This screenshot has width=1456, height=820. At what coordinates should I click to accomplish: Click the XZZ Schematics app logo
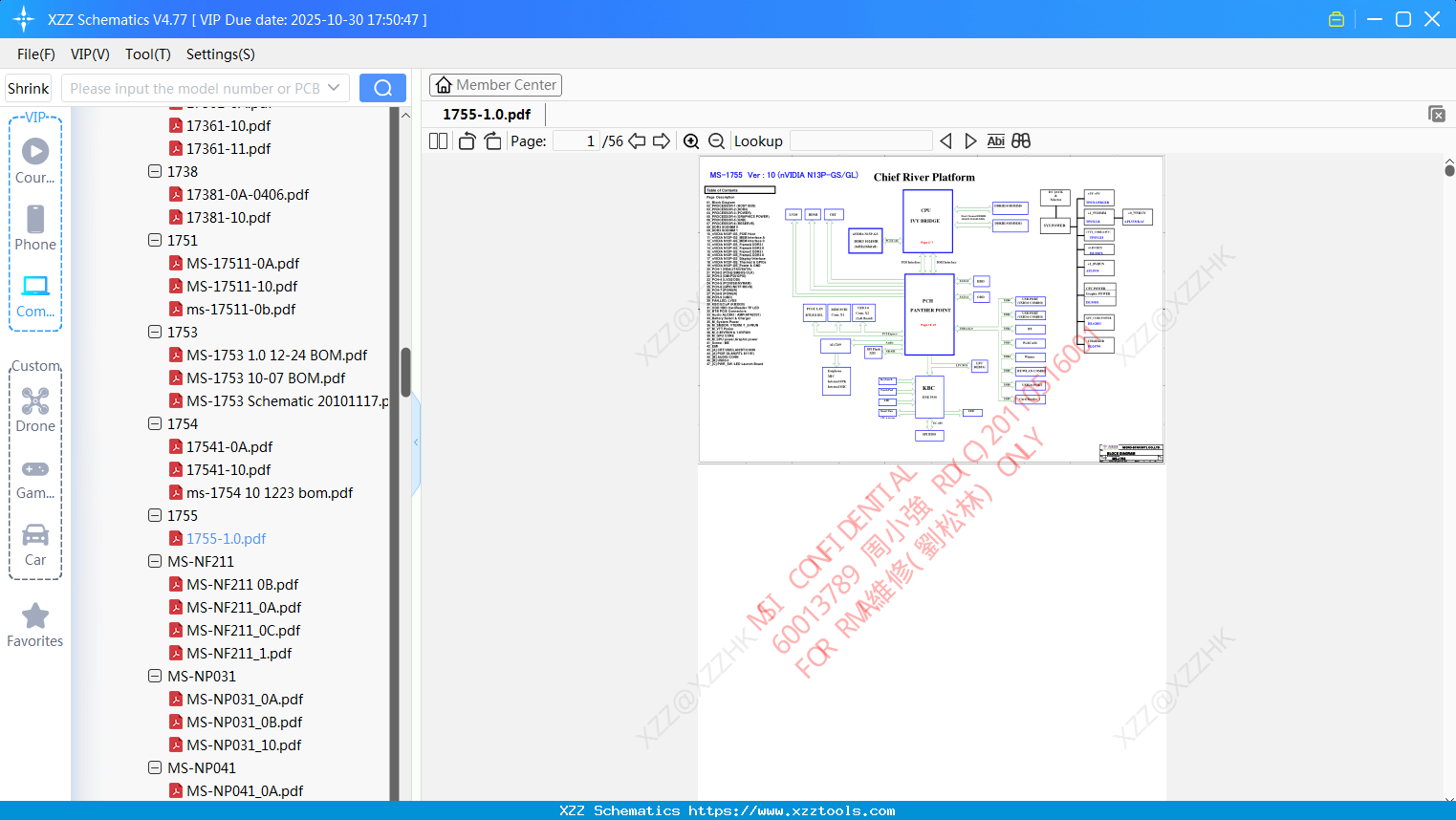[24, 19]
